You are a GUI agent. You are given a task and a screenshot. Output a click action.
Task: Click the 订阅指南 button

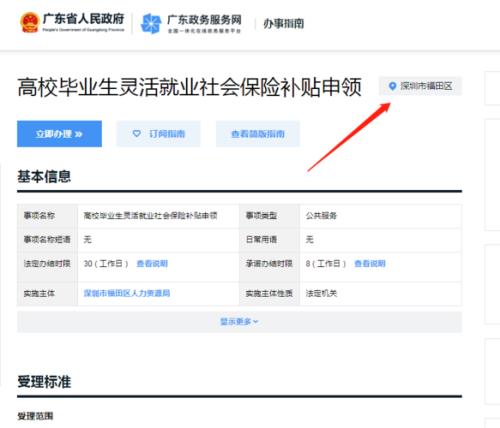[158, 134]
